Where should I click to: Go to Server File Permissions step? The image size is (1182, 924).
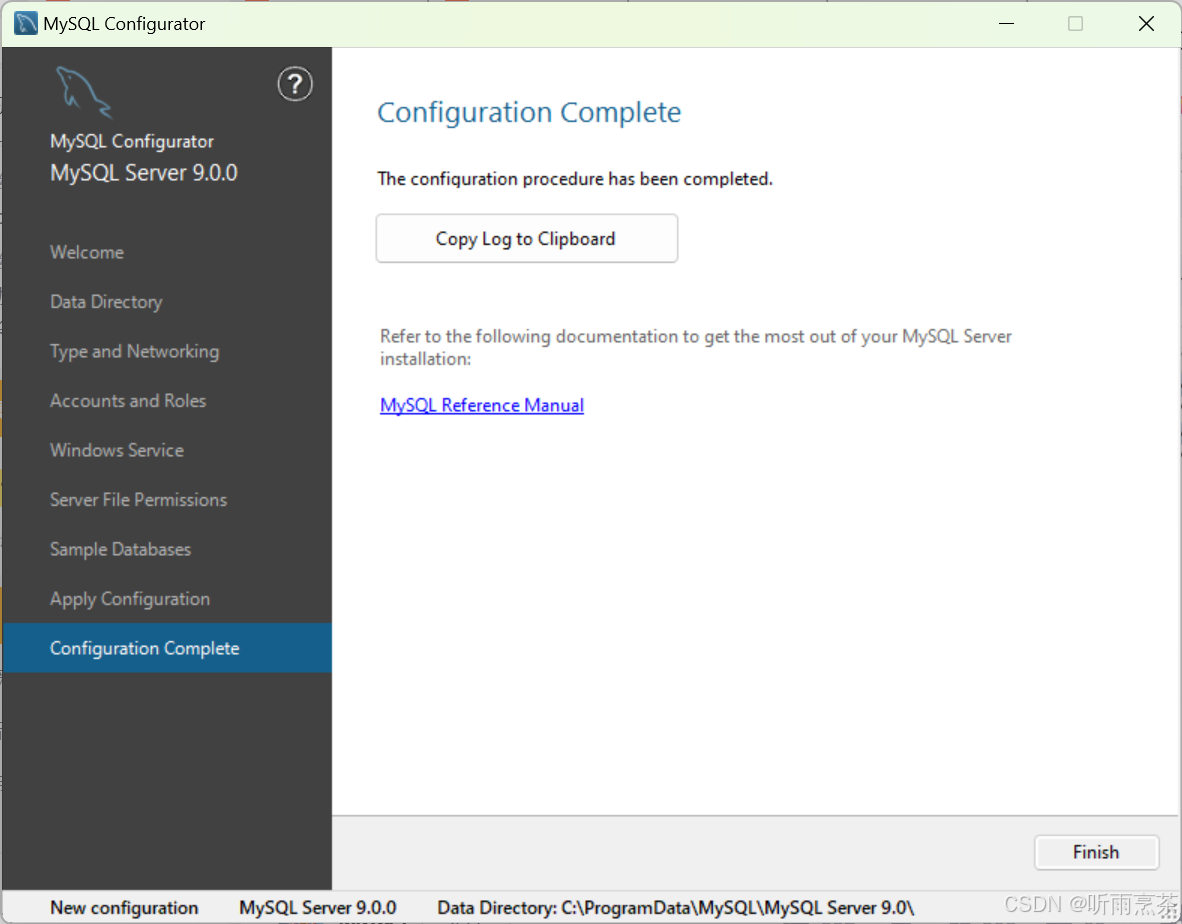tap(138, 500)
